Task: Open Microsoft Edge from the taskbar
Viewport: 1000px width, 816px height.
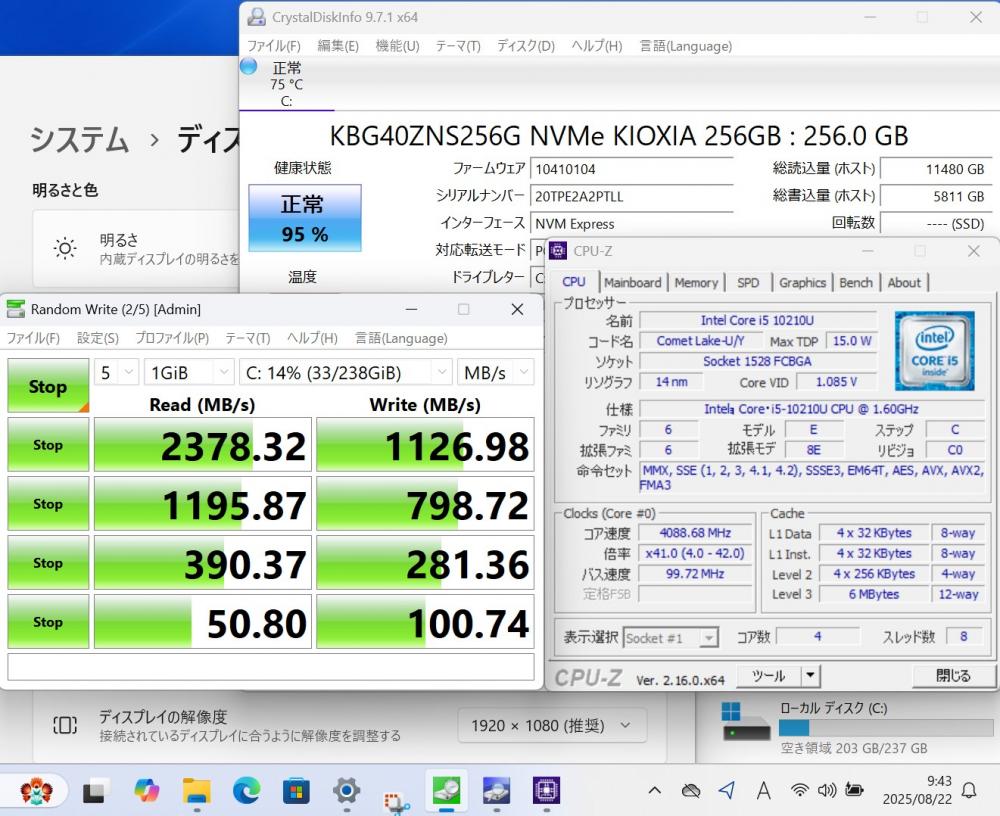Action: click(246, 791)
